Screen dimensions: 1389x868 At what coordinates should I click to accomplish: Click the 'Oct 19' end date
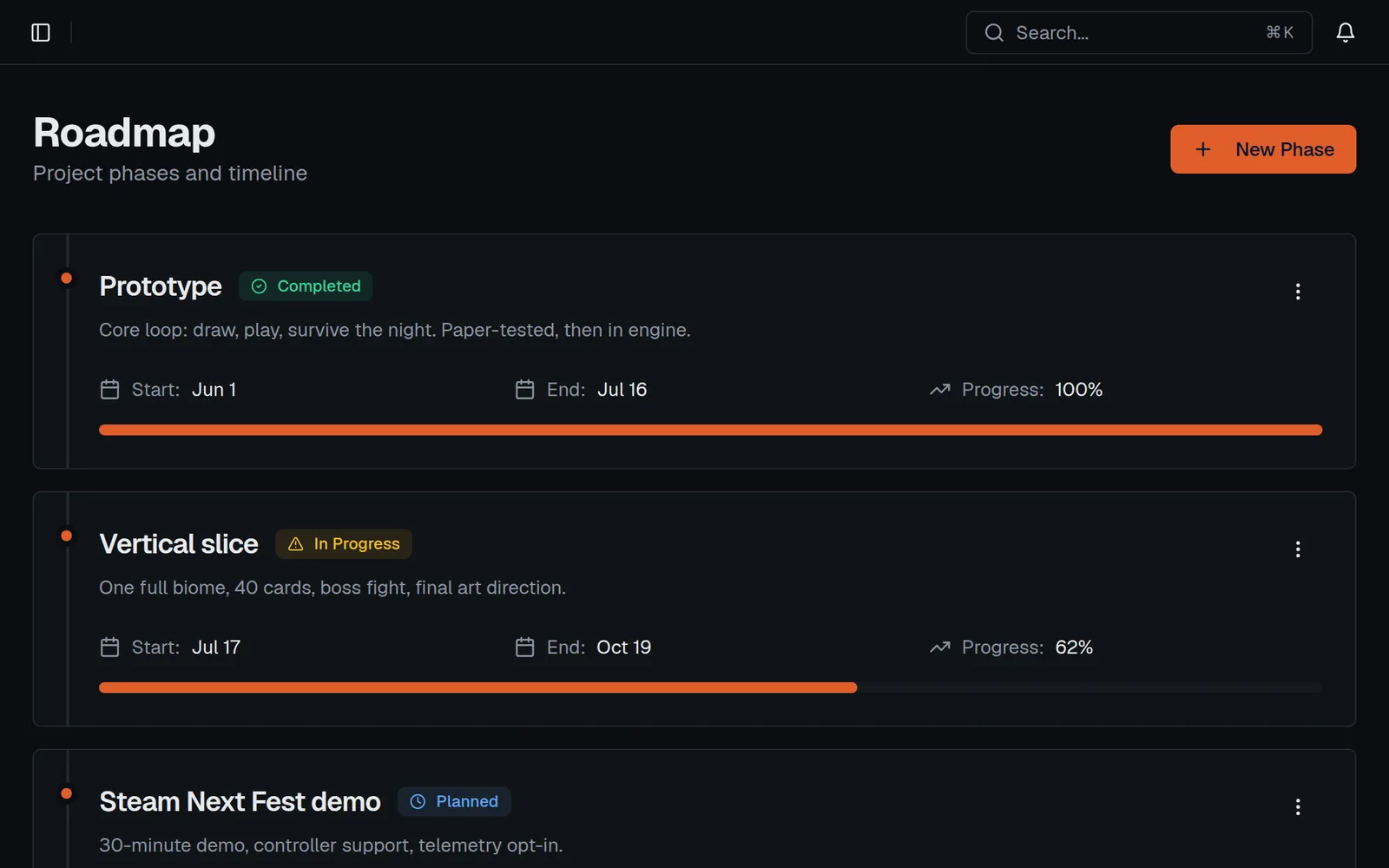624,648
